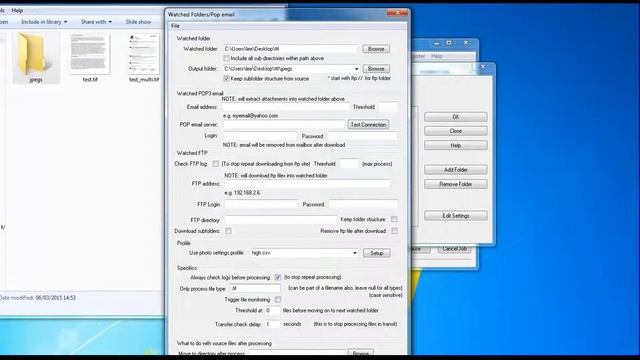Open the Output folder dropdown
This screenshot has height=360, width=640.
coord(356,69)
